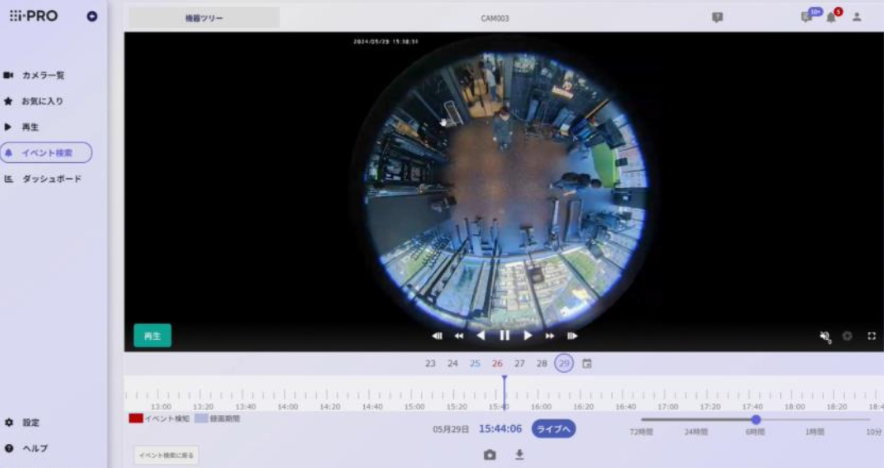Enter fullscreen video view
This screenshot has width=884, height=468.
pyautogui.click(x=871, y=336)
